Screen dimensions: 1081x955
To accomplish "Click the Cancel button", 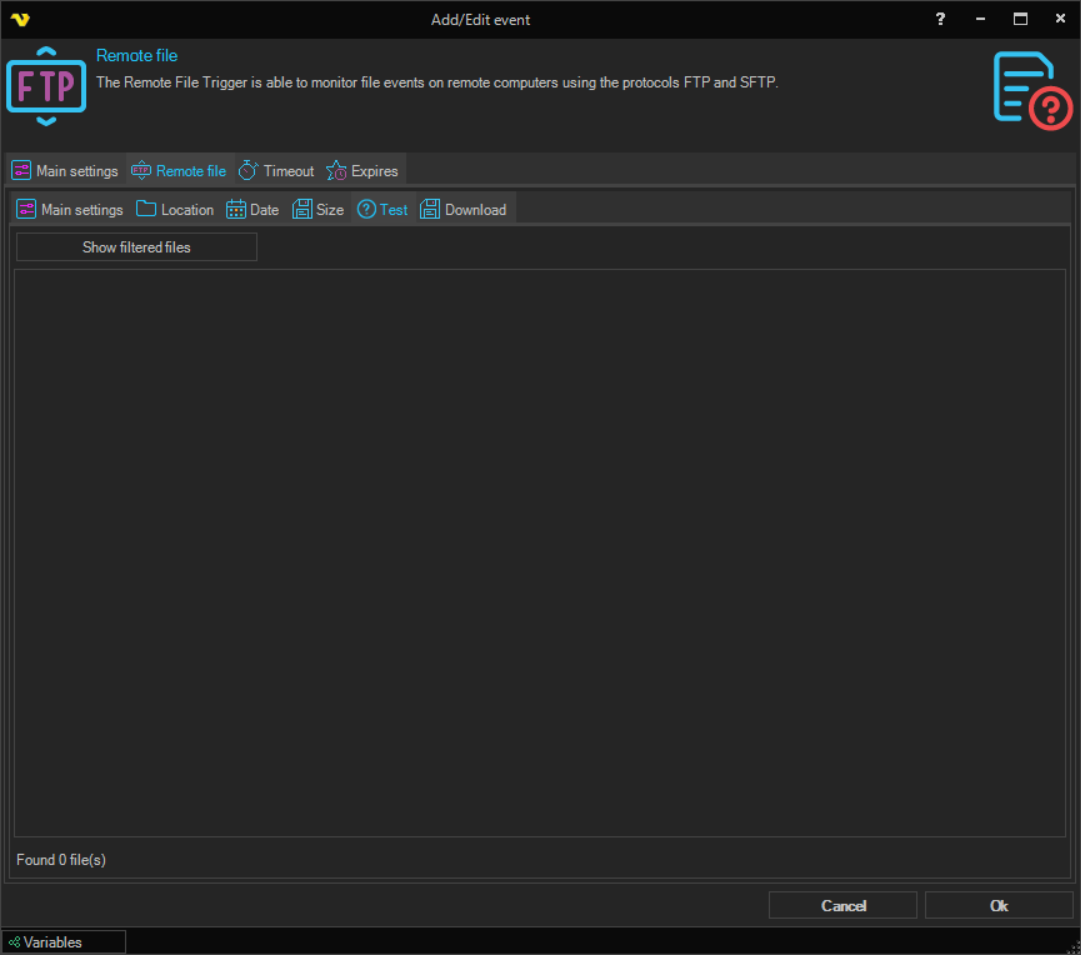I will click(x=842, y=905).
